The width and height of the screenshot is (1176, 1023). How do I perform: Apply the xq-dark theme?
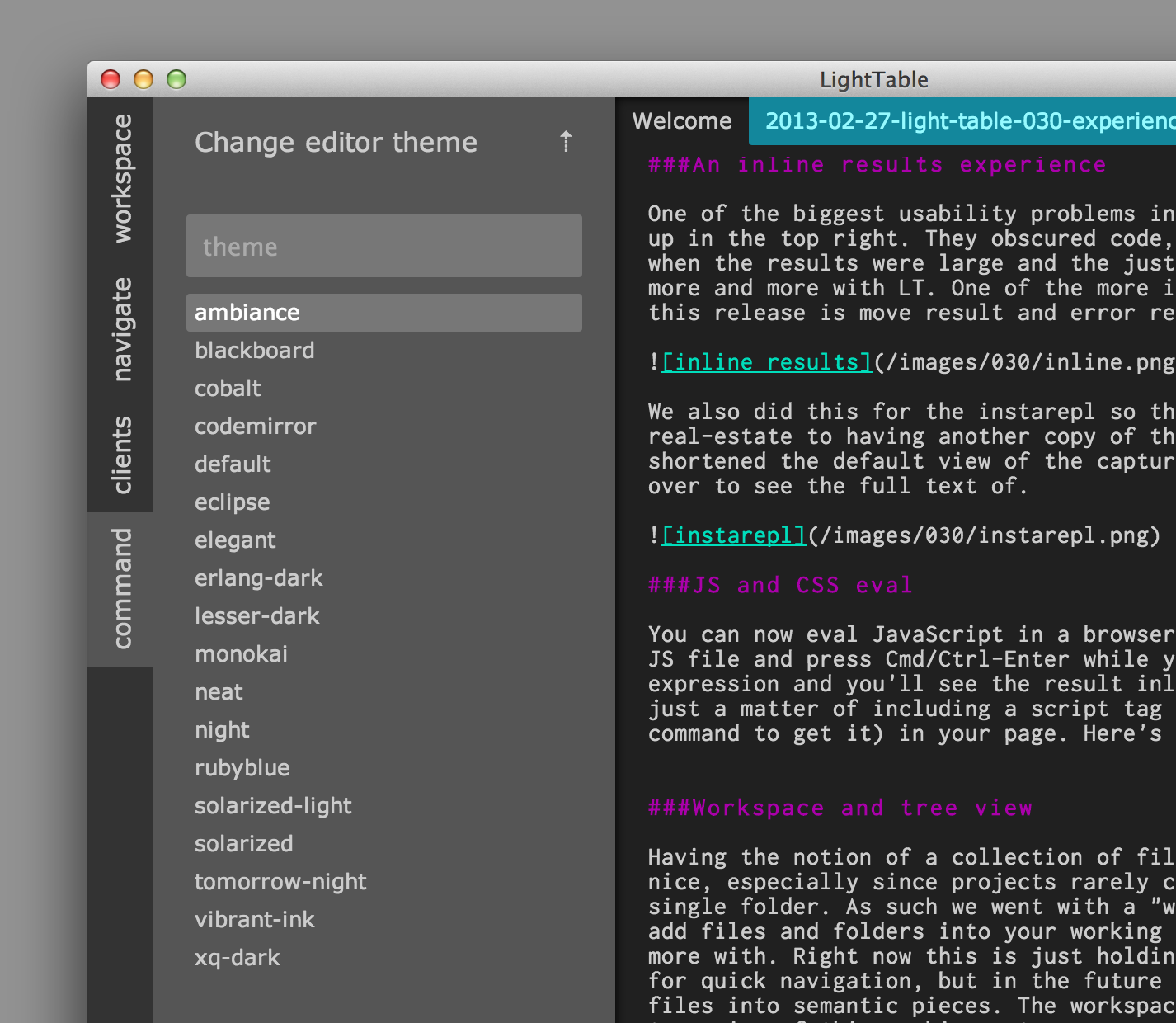(x=238, y=958)
